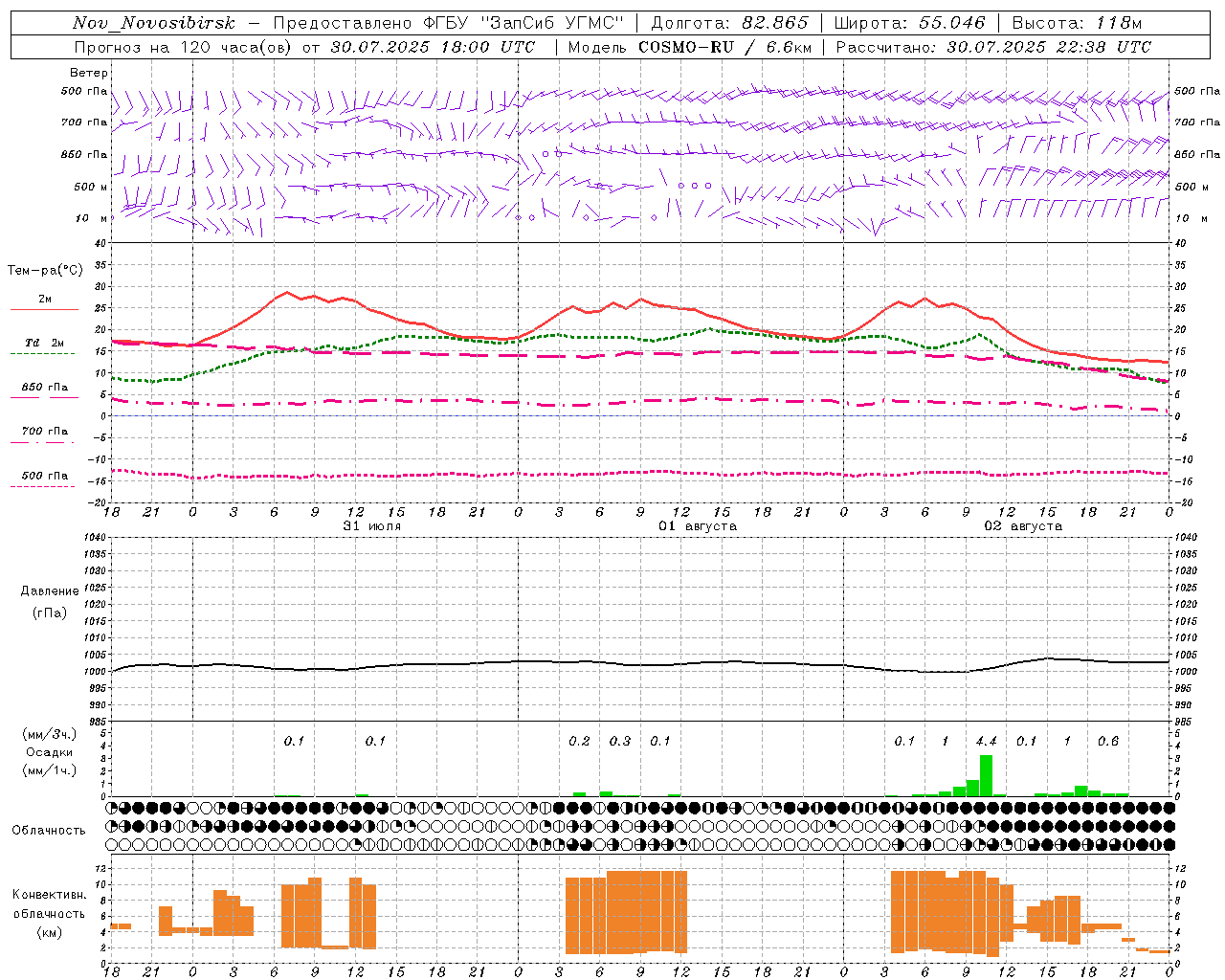Click the model name COSMO-RU / 6.6км
This screenshot has width=1225, height=980.
724,47
